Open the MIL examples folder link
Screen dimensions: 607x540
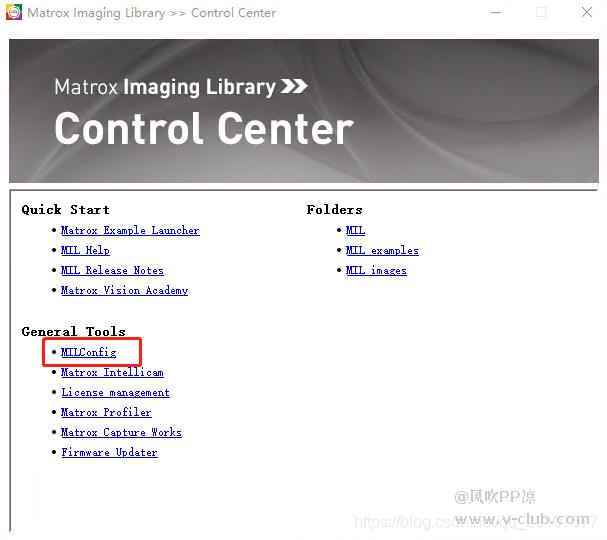click(382, 251)
